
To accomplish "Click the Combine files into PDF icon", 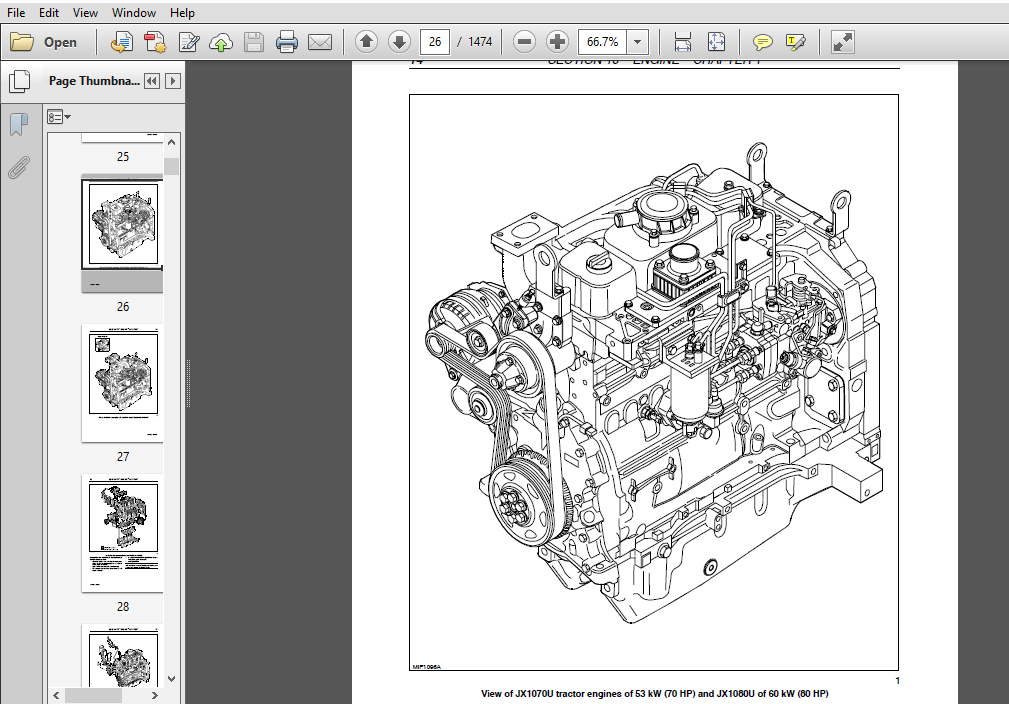I will tap(154, 42).
